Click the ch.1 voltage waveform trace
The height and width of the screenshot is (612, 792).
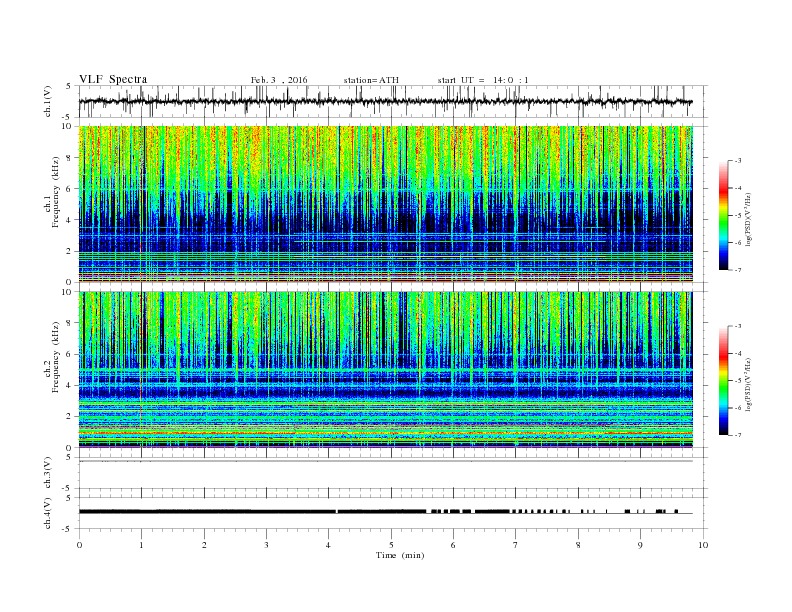click(x=385, y=101)
